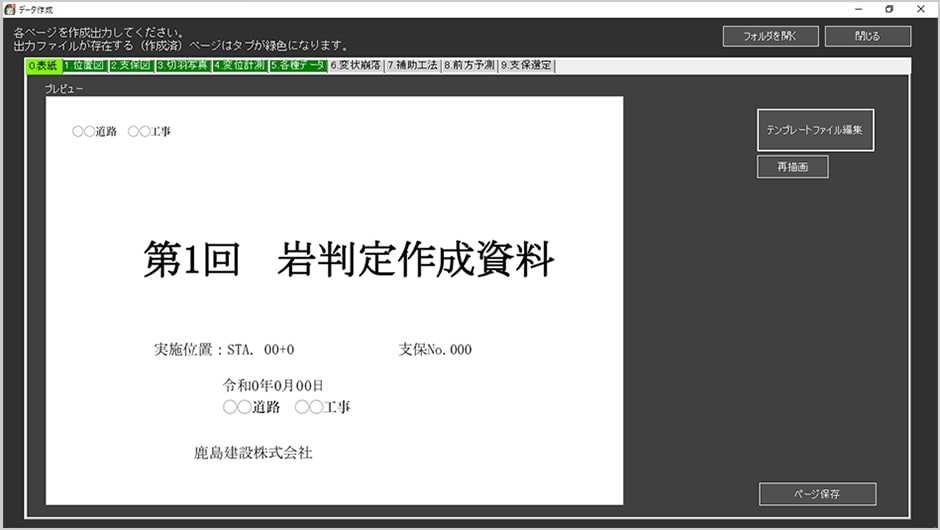Screen dimensions: 940x530
Task: Select the 2.支保図 tab
Action: coord(130,66)
